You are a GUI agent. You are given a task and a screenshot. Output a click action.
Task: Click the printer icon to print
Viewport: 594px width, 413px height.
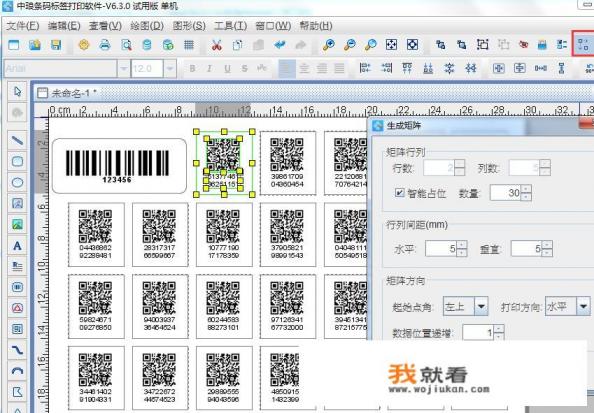click(105, 45)
